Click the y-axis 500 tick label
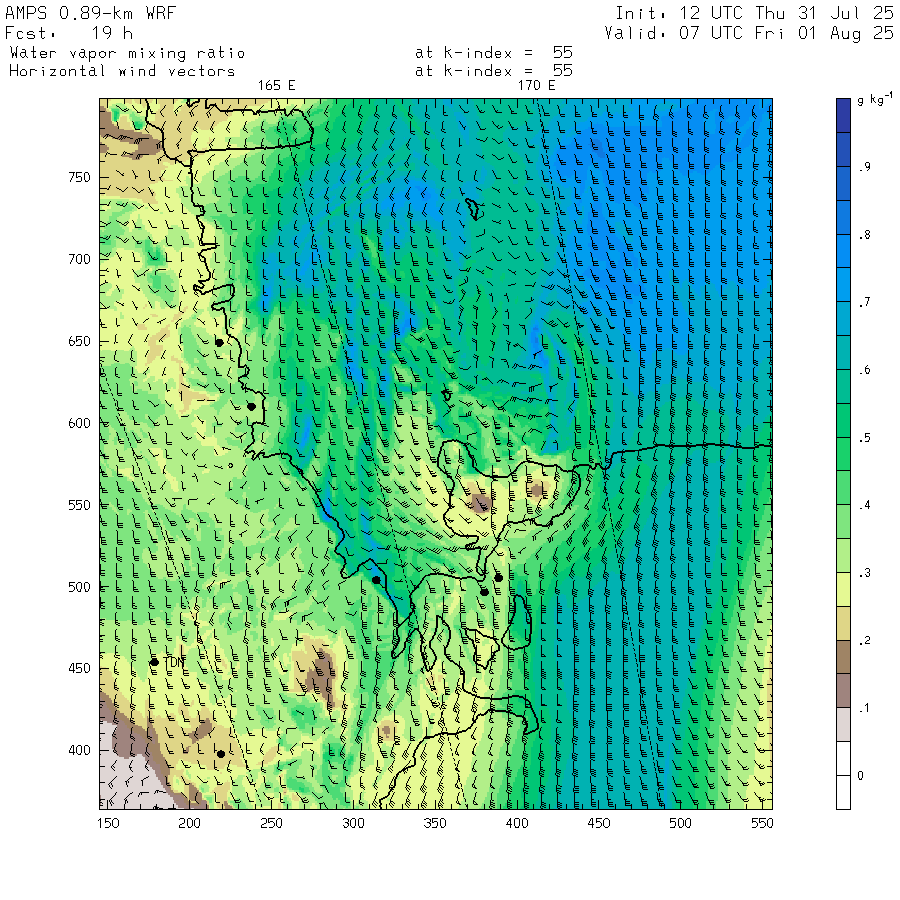The width and height of the screenshot is (900, 900). click(x=79, y=587)
